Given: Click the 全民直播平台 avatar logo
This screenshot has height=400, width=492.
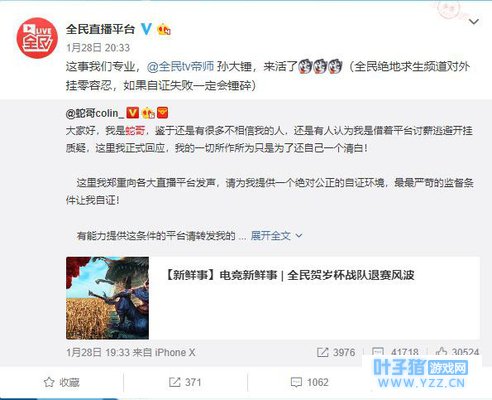Looking at the screenshot, I should (x=37, y=38).
